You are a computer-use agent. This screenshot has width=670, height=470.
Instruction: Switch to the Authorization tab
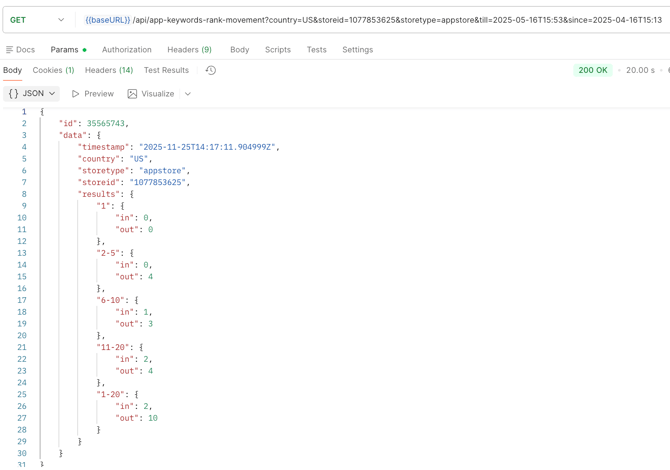point(126,50)
